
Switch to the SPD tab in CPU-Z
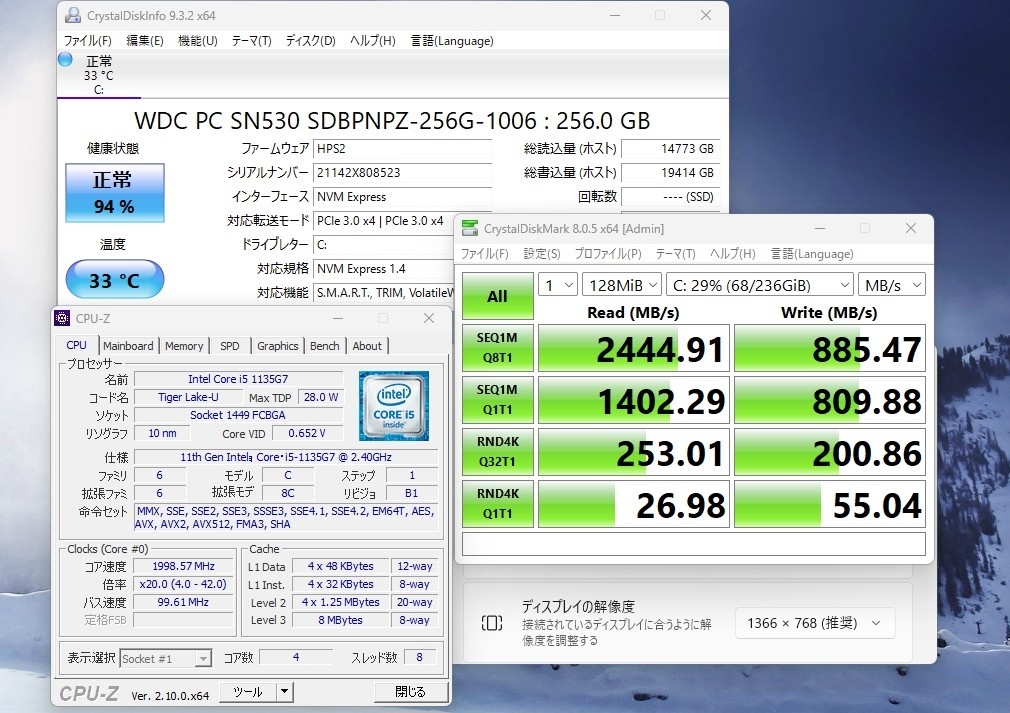(230, 346)
